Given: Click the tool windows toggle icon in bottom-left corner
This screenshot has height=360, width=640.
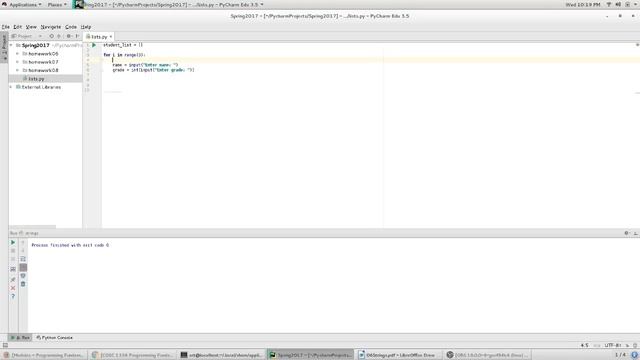Looking at the screenshot, I should [x=5, y=345].
